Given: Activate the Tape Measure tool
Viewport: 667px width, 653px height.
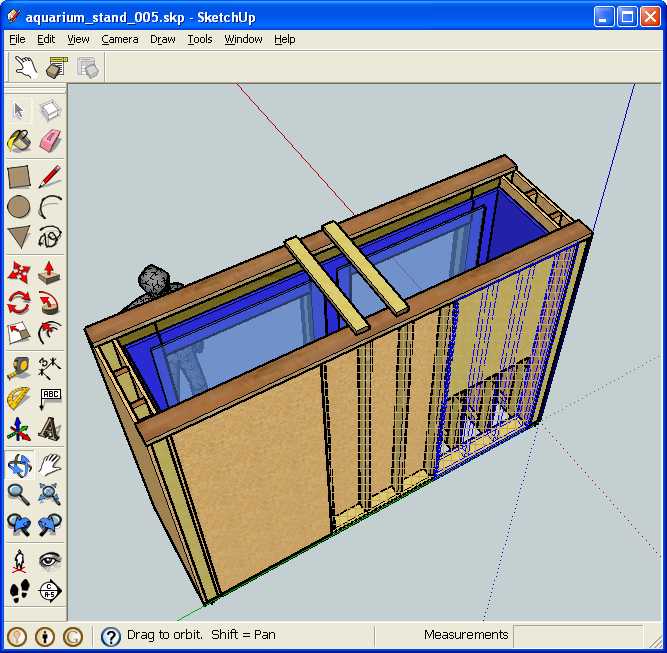Looking at the screenshot, I should point(19,368).
